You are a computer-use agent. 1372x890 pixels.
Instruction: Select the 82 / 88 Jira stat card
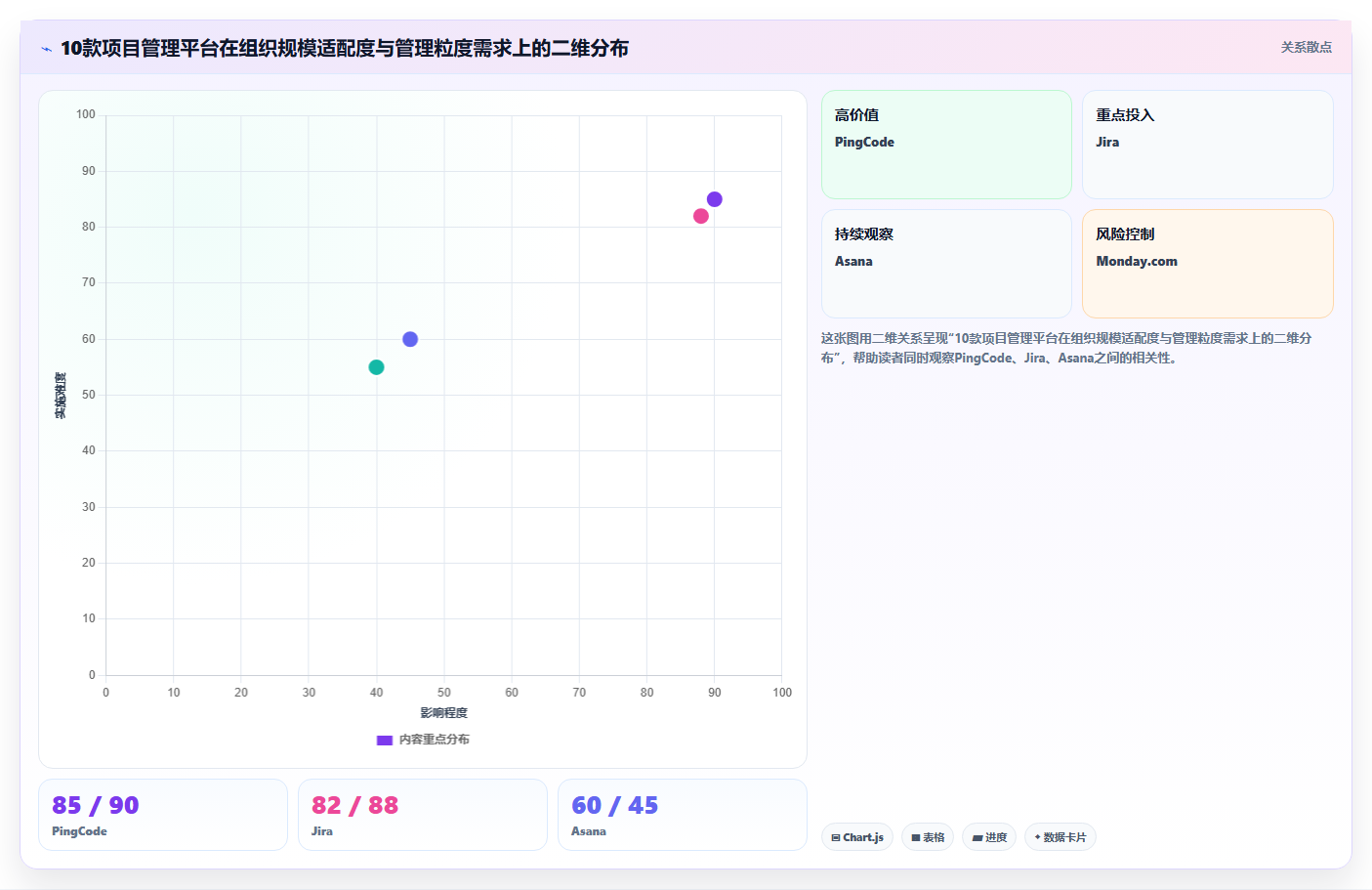pos(423,815)
